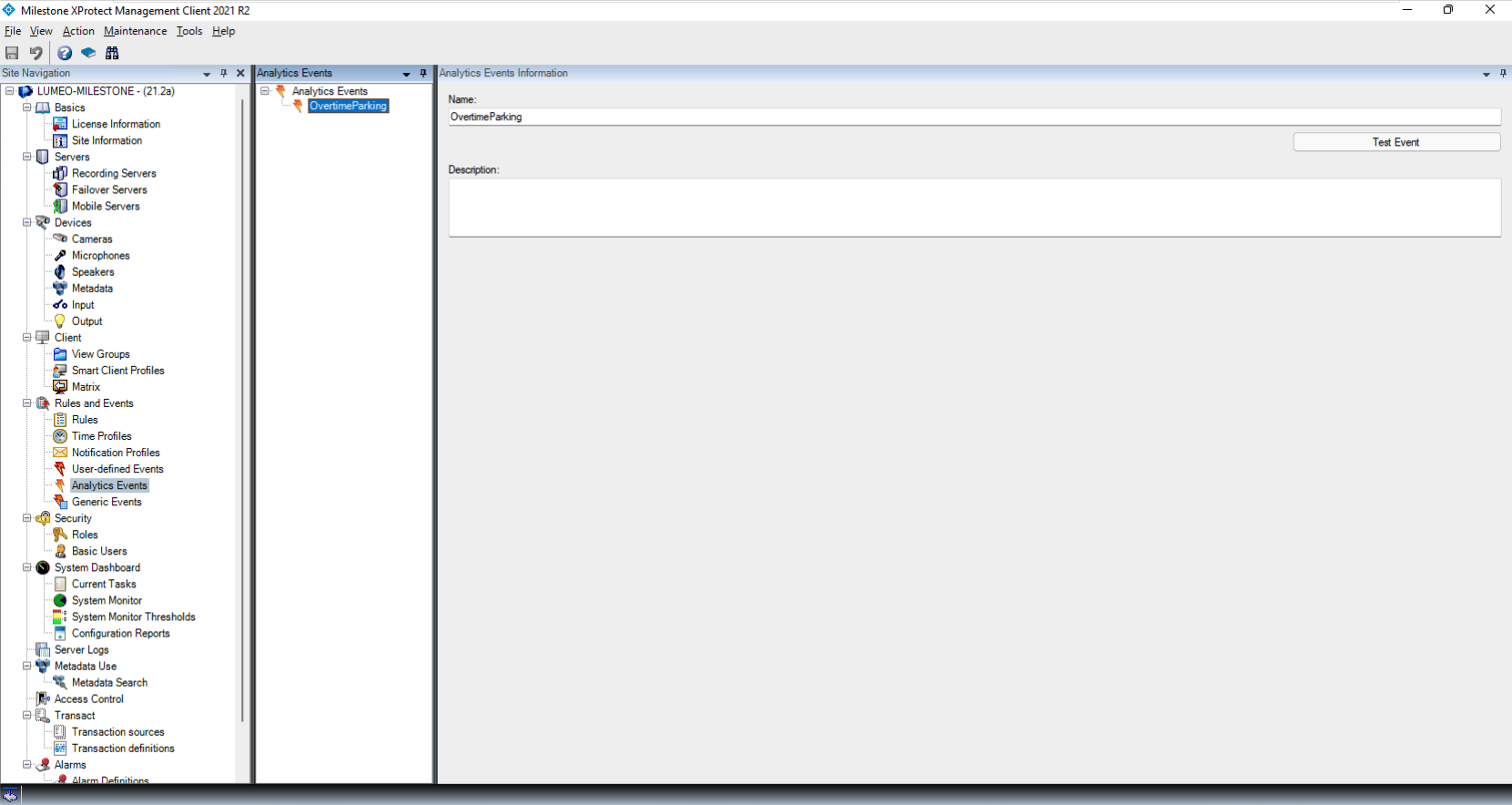Open the Maintenance menu
Screen dimensions: 1512x805
pyautogui.click(x=136, y=31)
